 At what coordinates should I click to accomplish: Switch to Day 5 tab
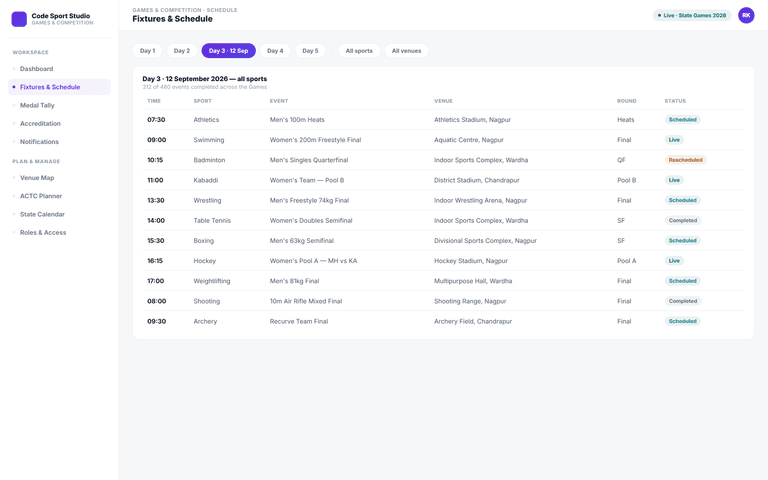[310, 50]
